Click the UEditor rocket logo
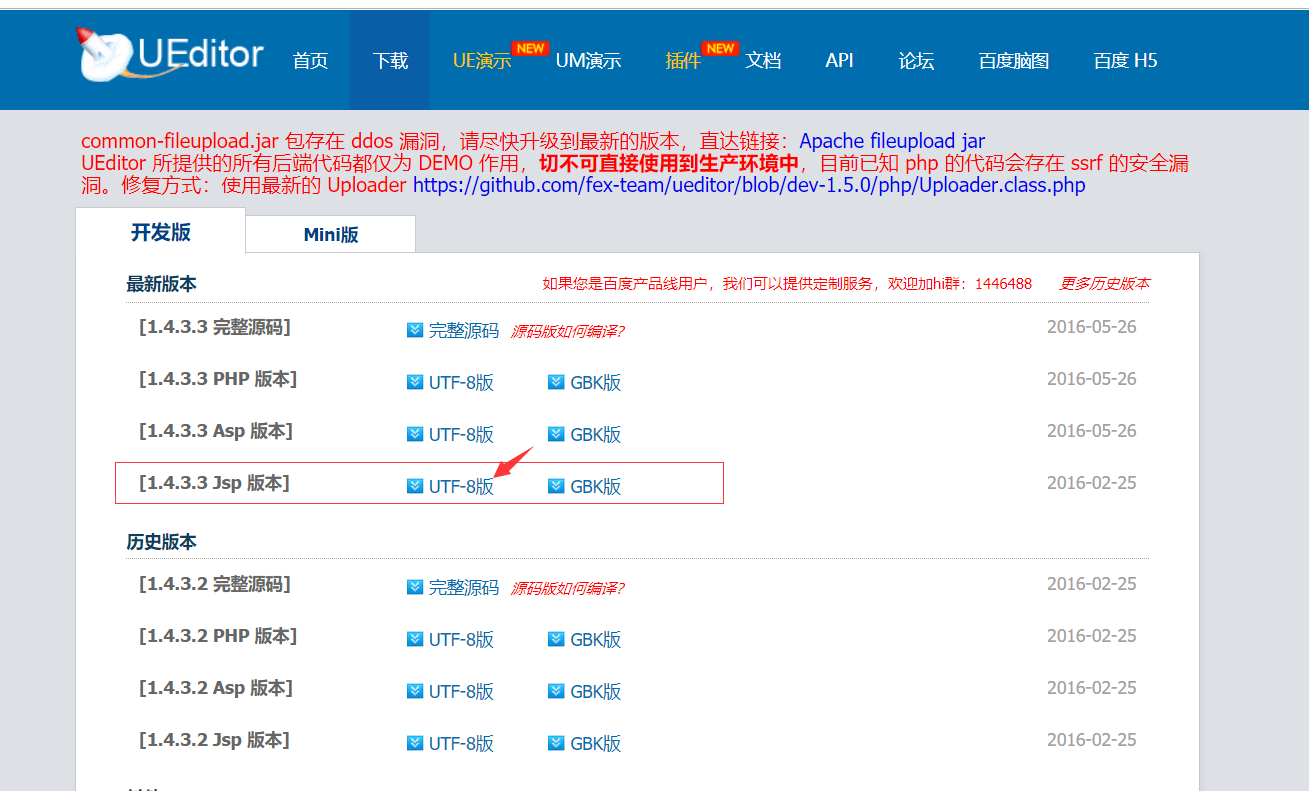Viewport: 1309px width, 791px height. point(171,55)
